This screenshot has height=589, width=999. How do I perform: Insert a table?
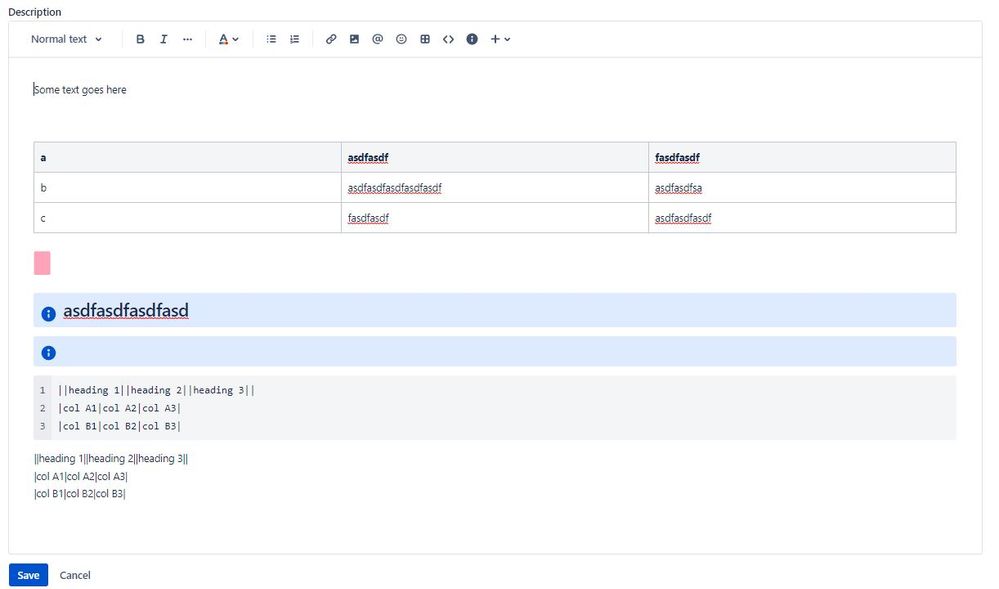425,39
